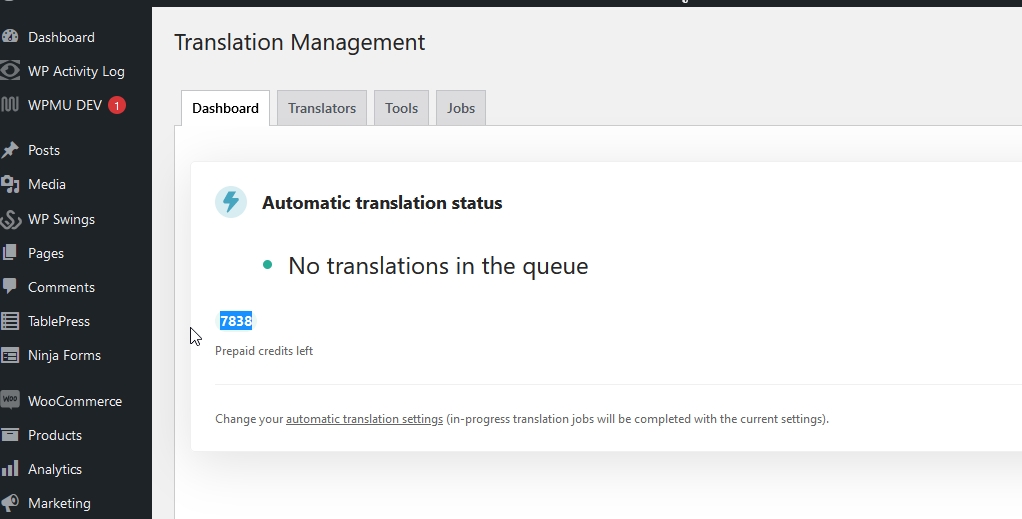Click the WPMU DEV logo icon
The width and height of the screenshot is (1022, 519).
(10, 105)
